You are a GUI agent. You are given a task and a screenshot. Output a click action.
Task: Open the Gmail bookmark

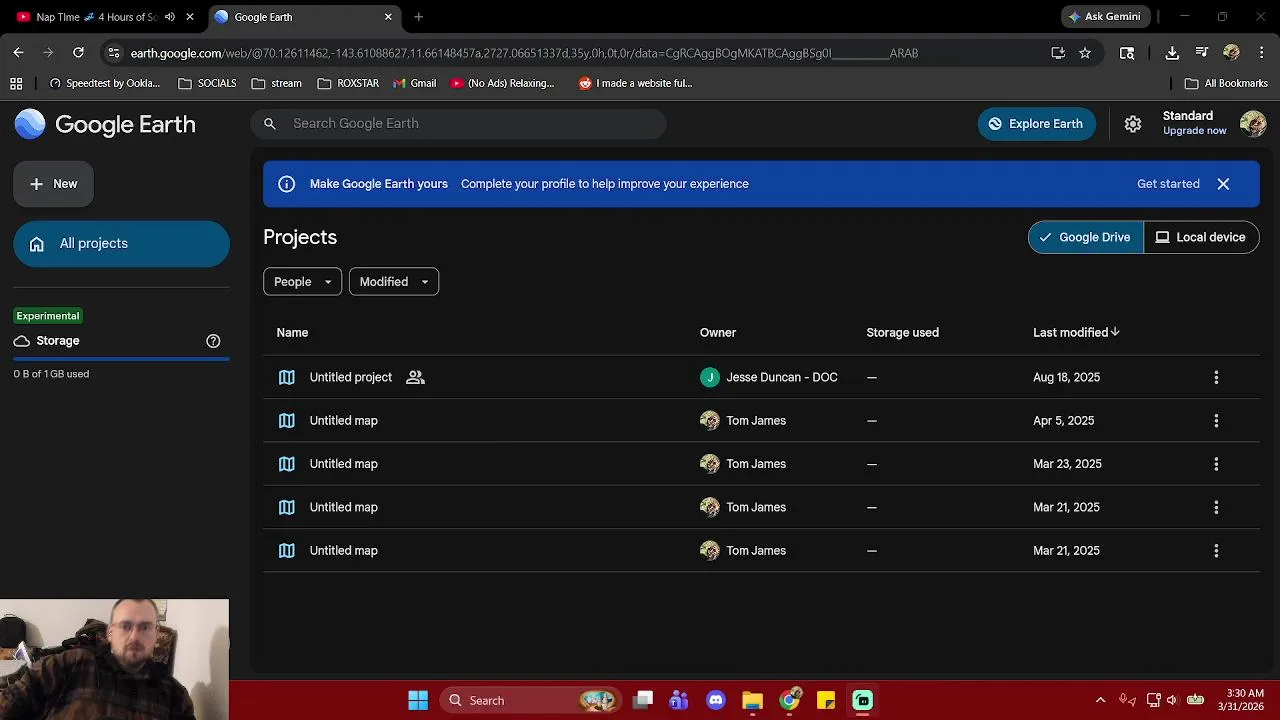(414, 83)
